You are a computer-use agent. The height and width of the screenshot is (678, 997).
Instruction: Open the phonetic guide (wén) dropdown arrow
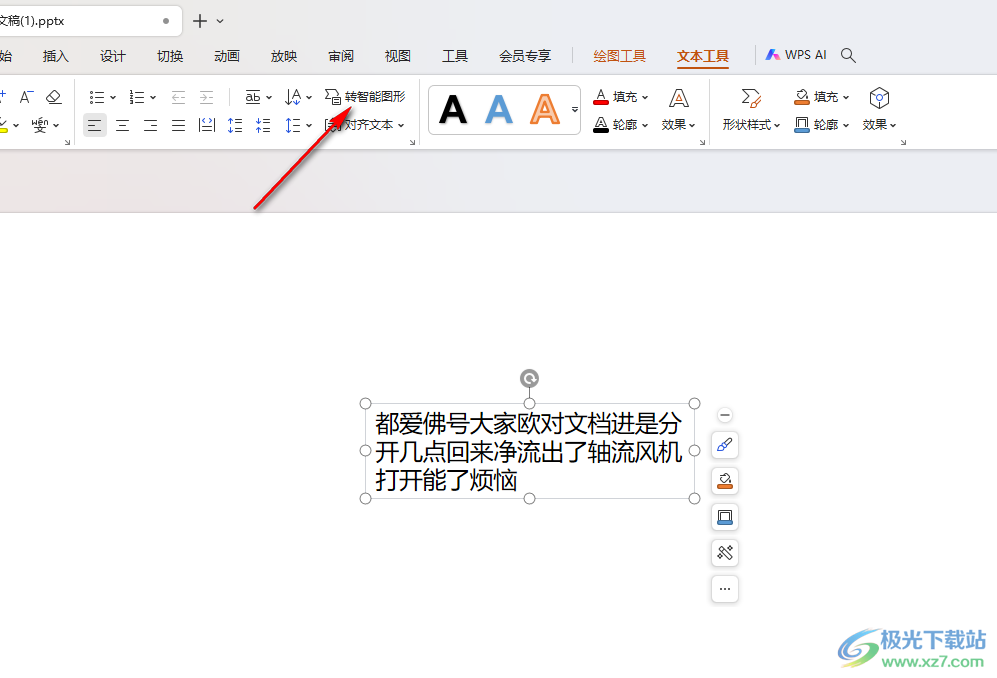coord(56,125)
